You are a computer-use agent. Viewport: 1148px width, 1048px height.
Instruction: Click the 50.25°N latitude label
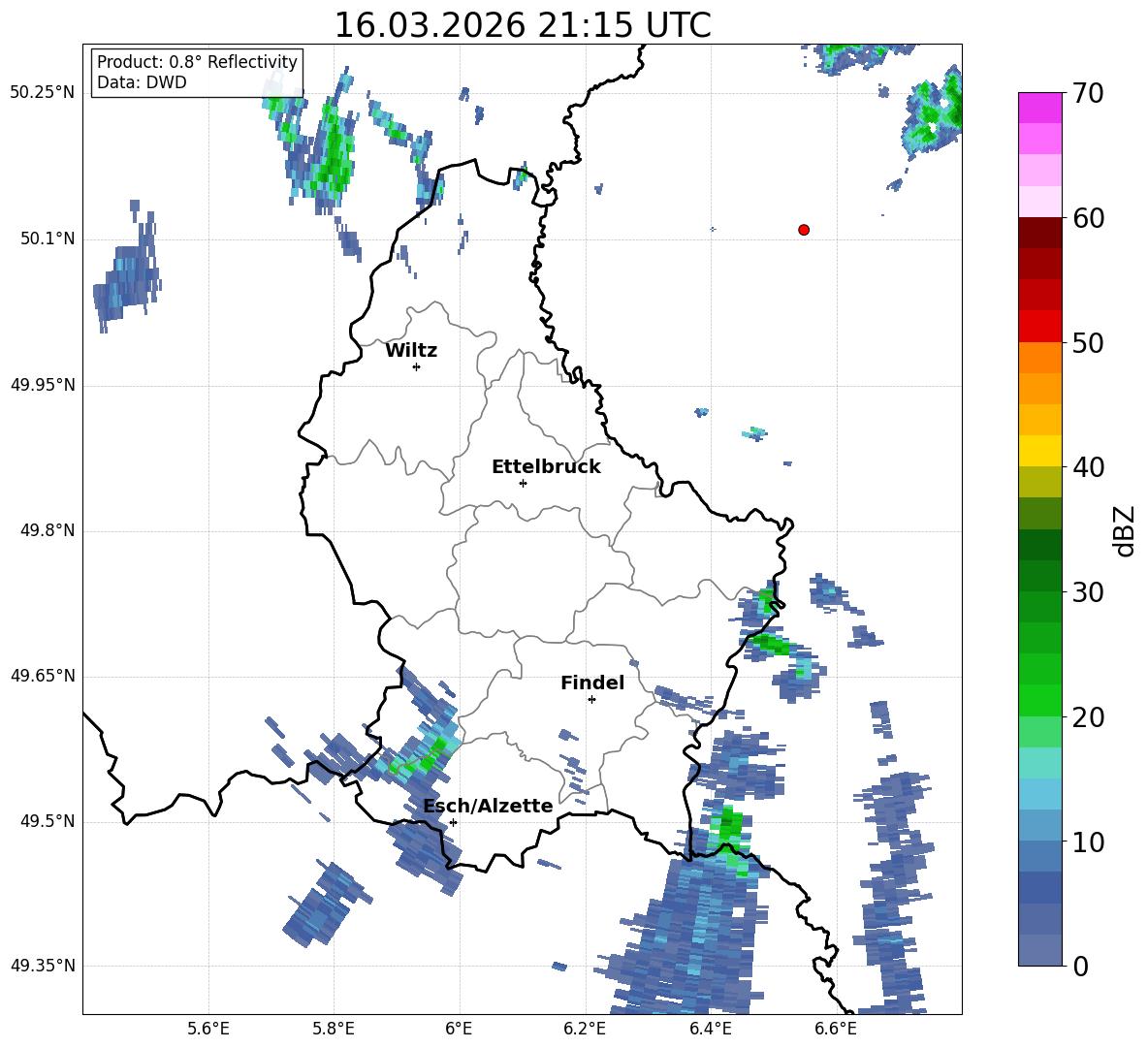click(x=43, y=93)
